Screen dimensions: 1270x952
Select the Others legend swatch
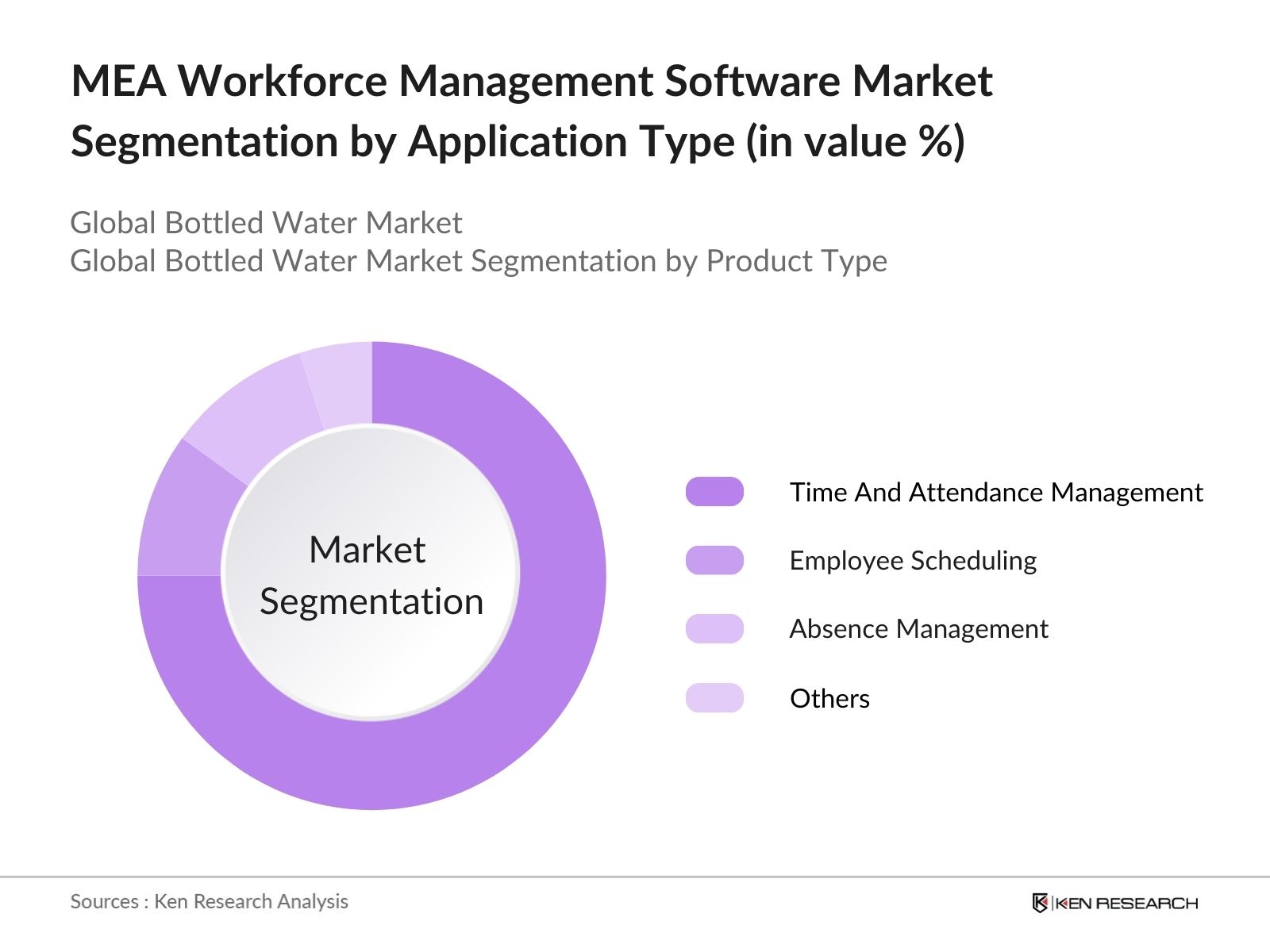715,698
